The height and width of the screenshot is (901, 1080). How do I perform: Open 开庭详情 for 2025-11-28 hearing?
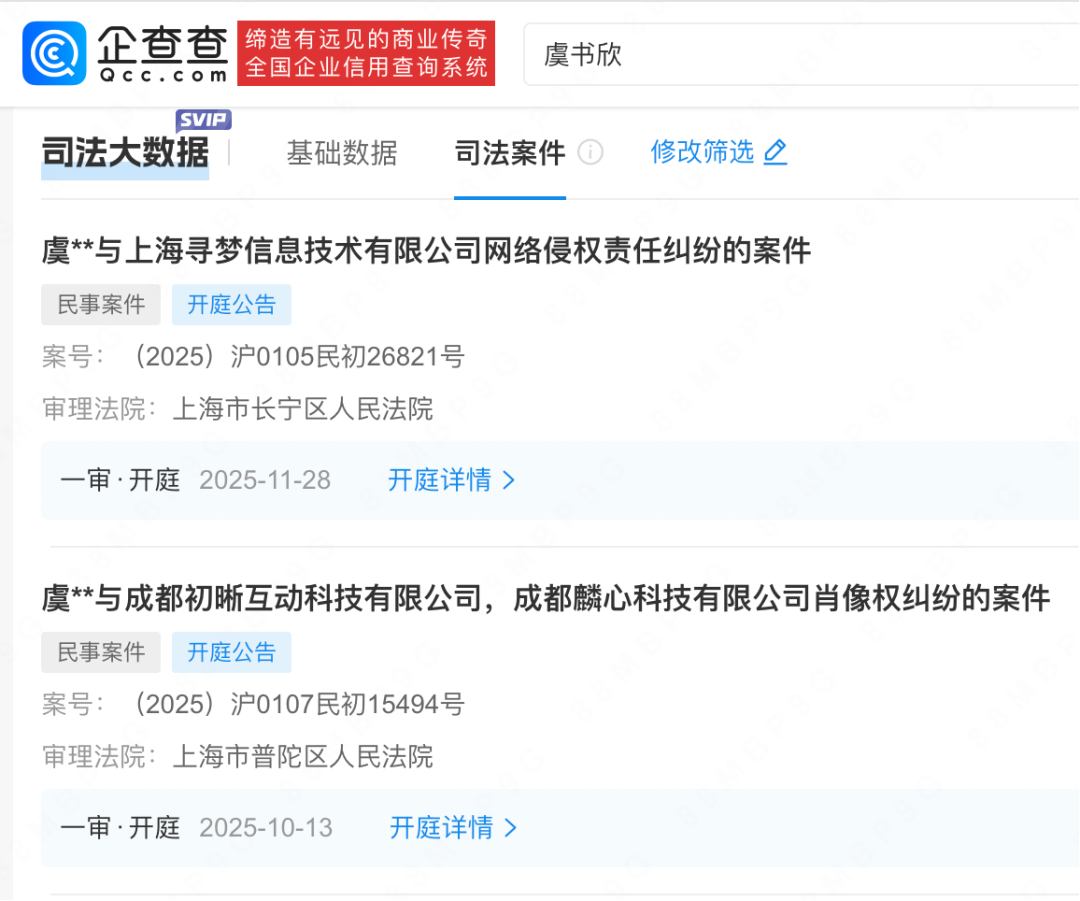[451, 480]
